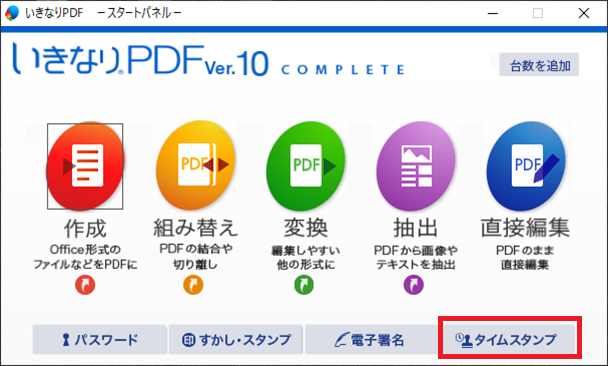Close the スタートパネル window
This screenshot has width=608, height=366.
(x=584, y=13)
